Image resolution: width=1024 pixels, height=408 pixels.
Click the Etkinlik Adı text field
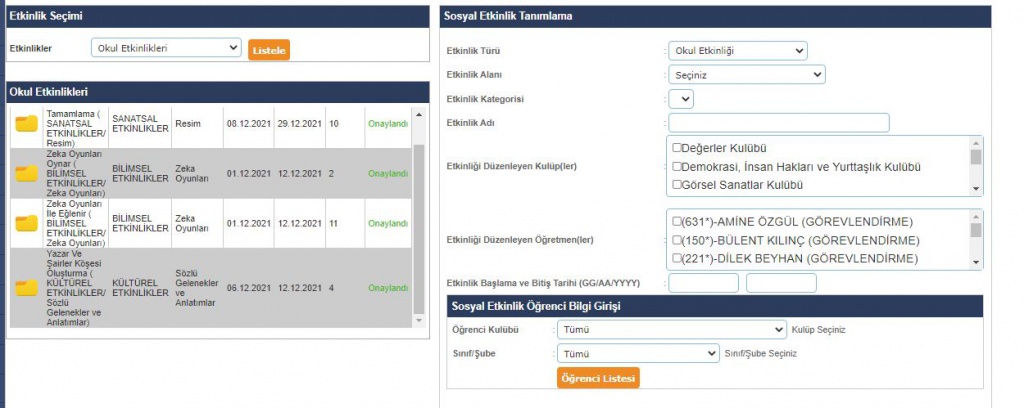click(778, 123)
